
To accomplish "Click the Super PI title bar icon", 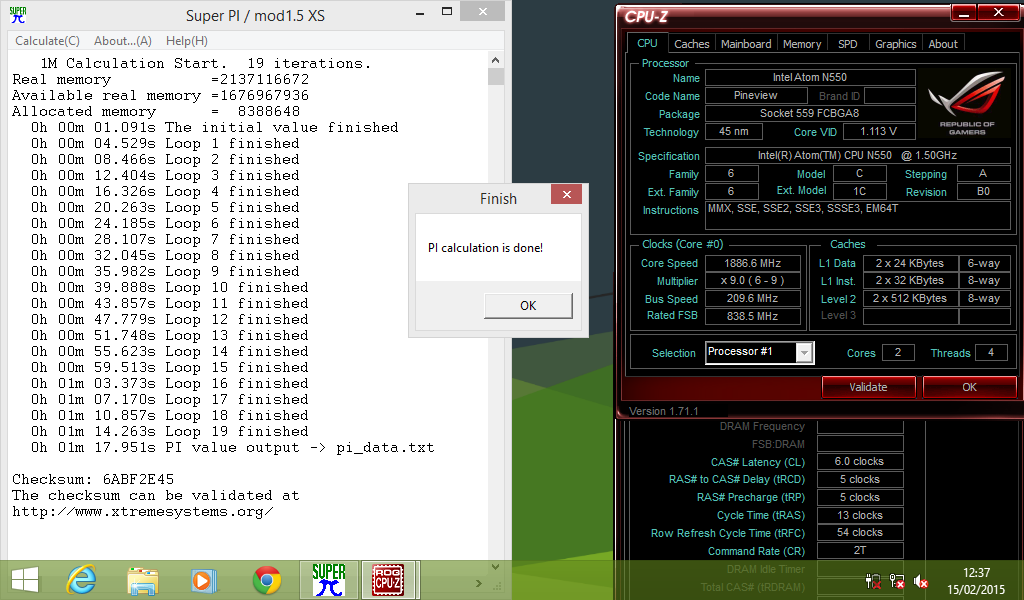I will [18, 15].
